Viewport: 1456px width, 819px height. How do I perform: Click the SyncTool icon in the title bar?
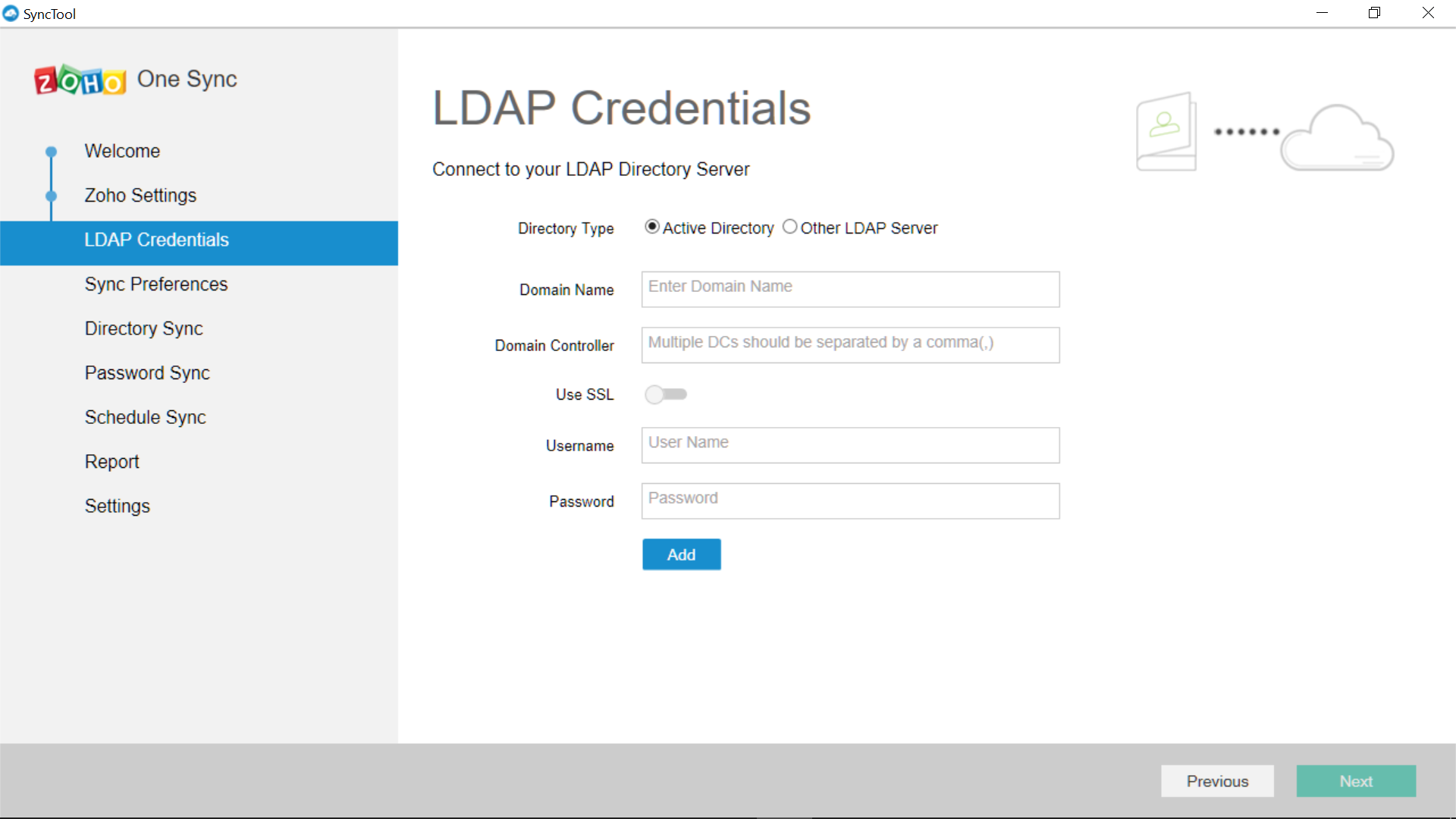pos(11,13)
